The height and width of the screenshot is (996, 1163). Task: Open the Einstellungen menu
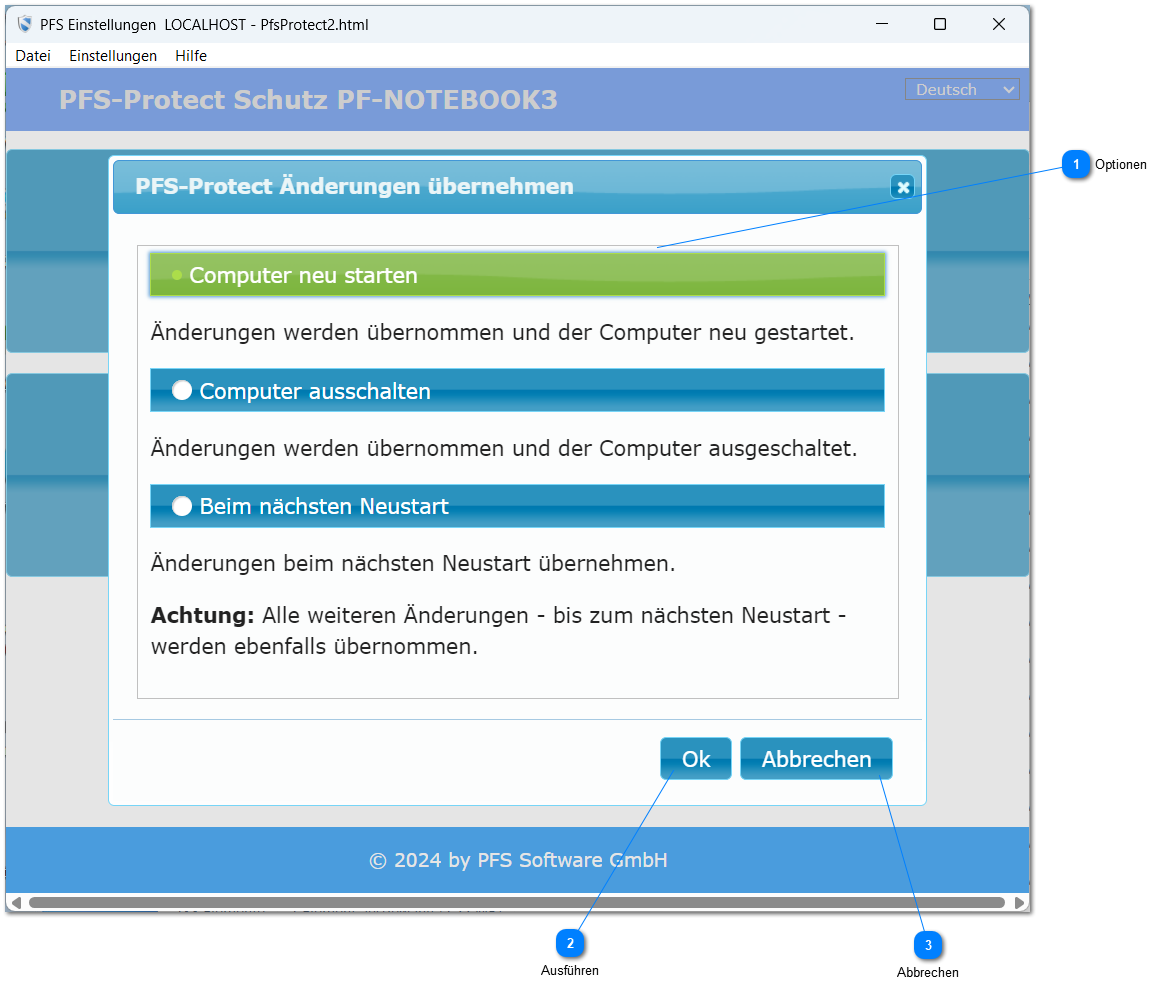click(x=112, y=56)
